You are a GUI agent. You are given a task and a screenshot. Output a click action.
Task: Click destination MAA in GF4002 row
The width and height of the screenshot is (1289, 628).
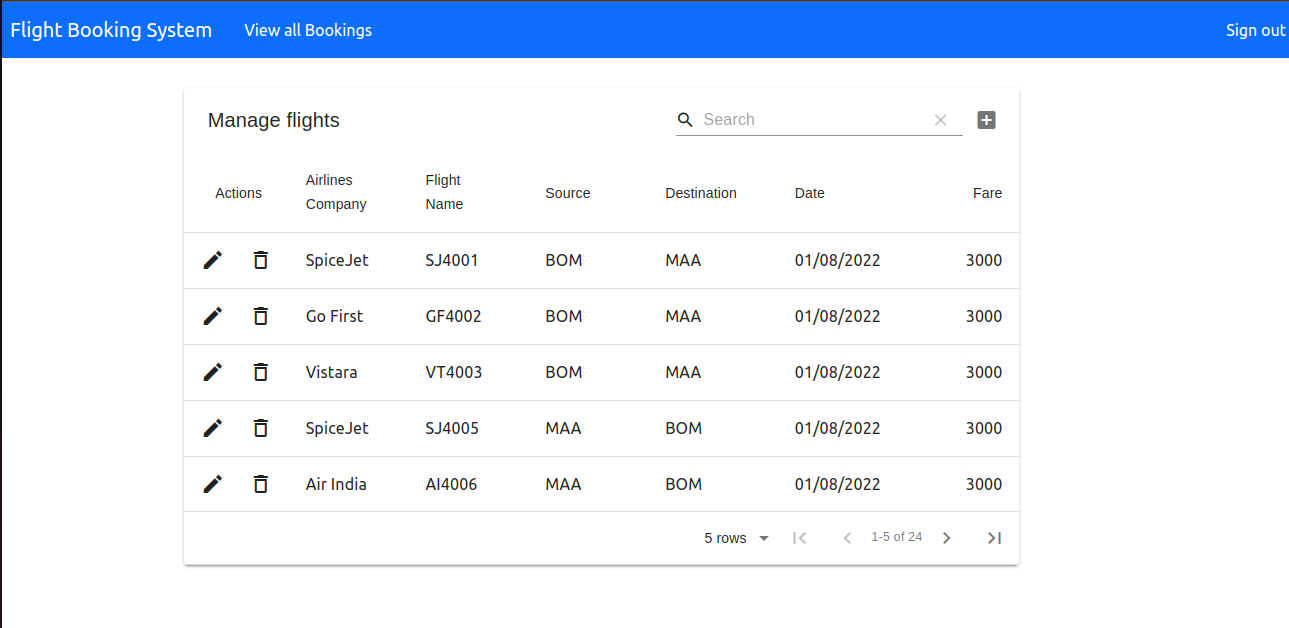click(683, 316)
